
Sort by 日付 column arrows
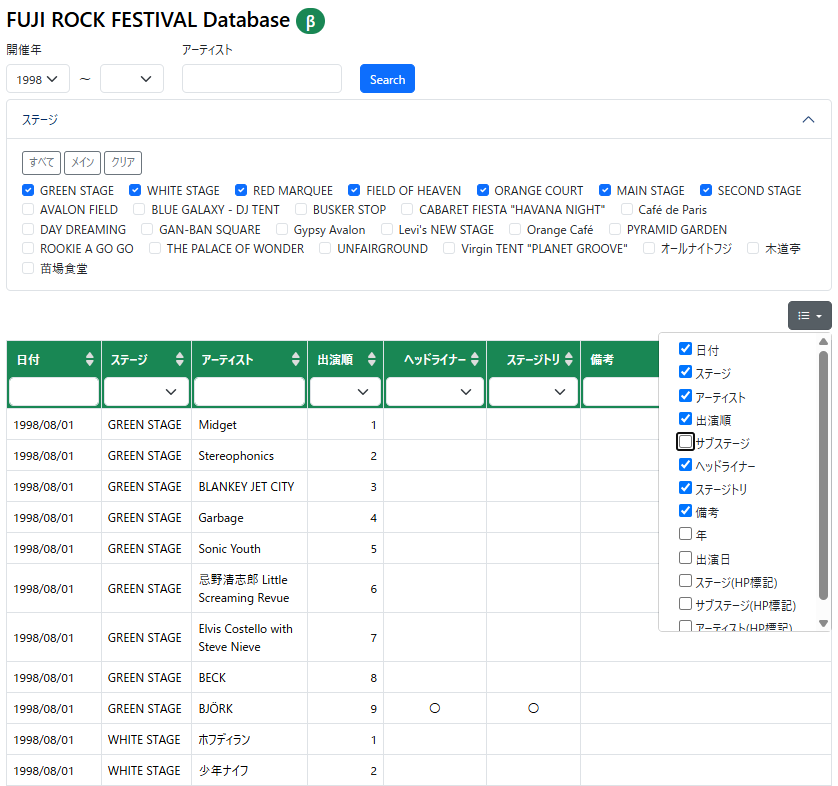click(89, 360)
